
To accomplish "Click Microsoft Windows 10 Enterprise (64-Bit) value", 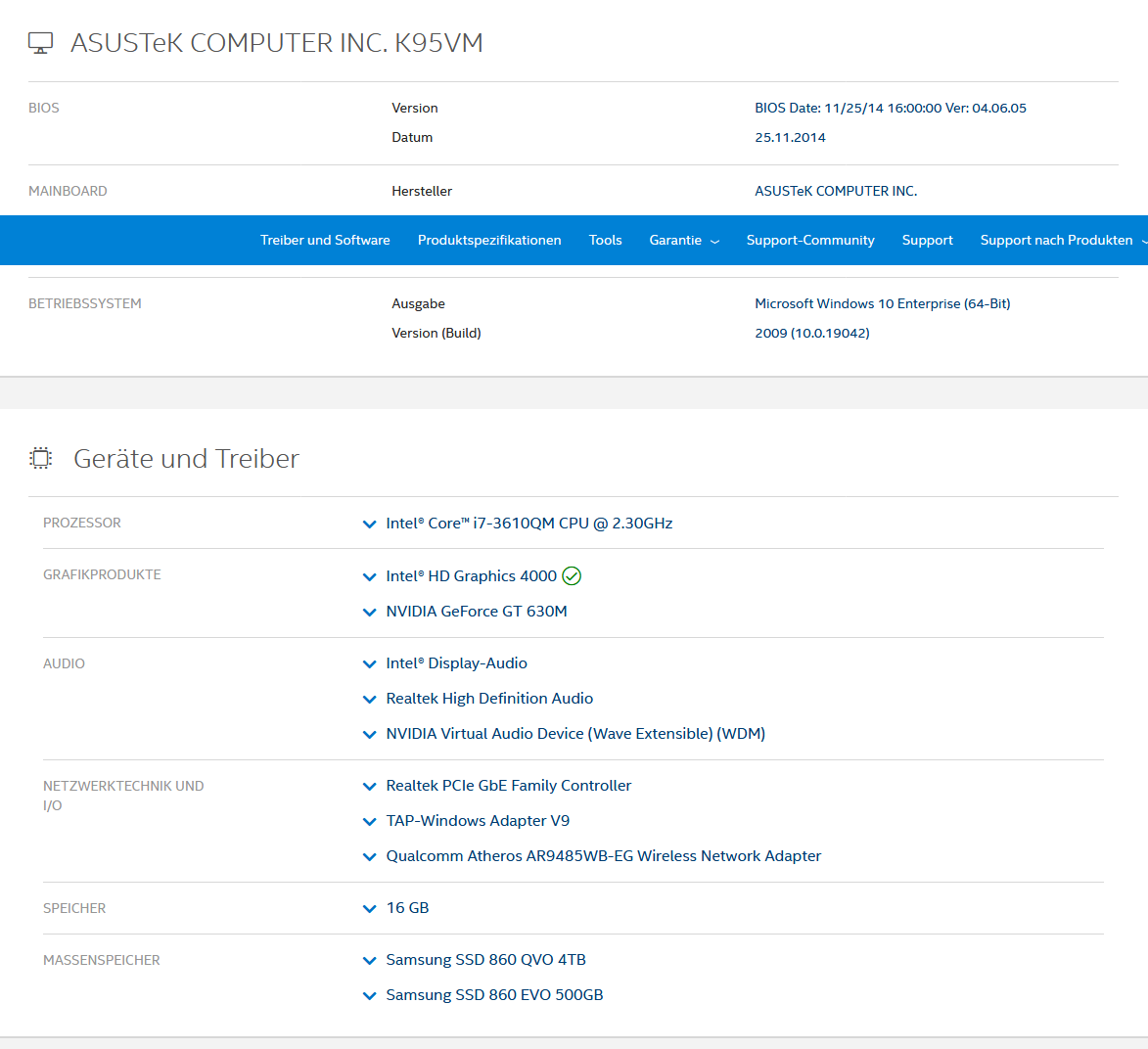I will click(882, 303).
